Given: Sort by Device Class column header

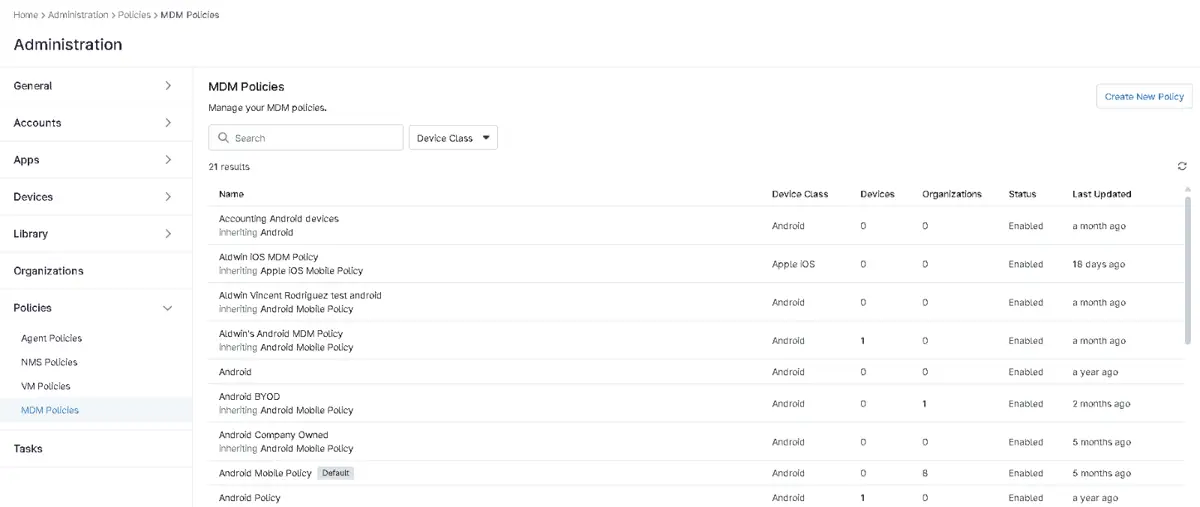Looking at the screenshot, I should [800, 194].
